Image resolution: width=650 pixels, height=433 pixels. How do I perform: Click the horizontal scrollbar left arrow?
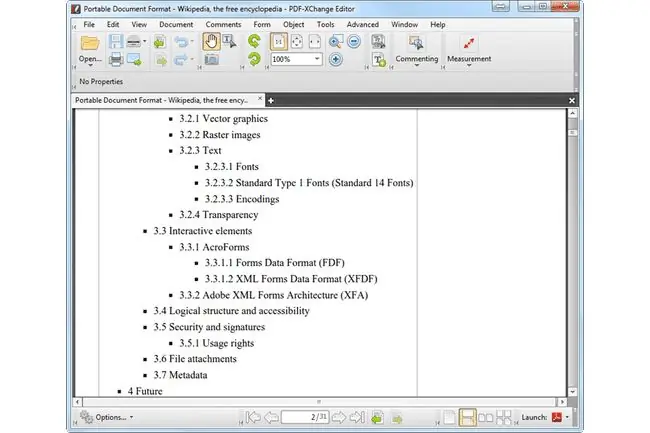(78, 402)
